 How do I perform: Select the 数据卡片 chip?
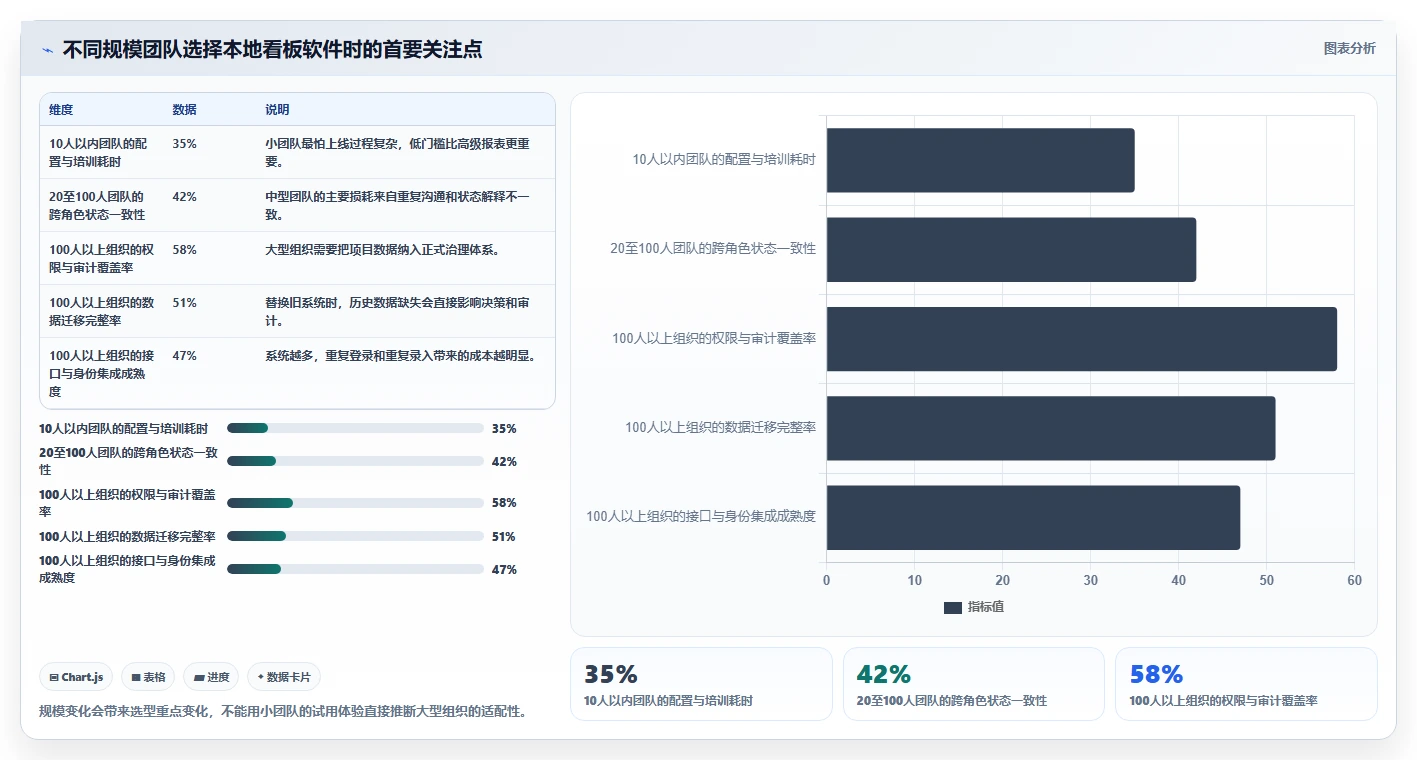(284, 677)
